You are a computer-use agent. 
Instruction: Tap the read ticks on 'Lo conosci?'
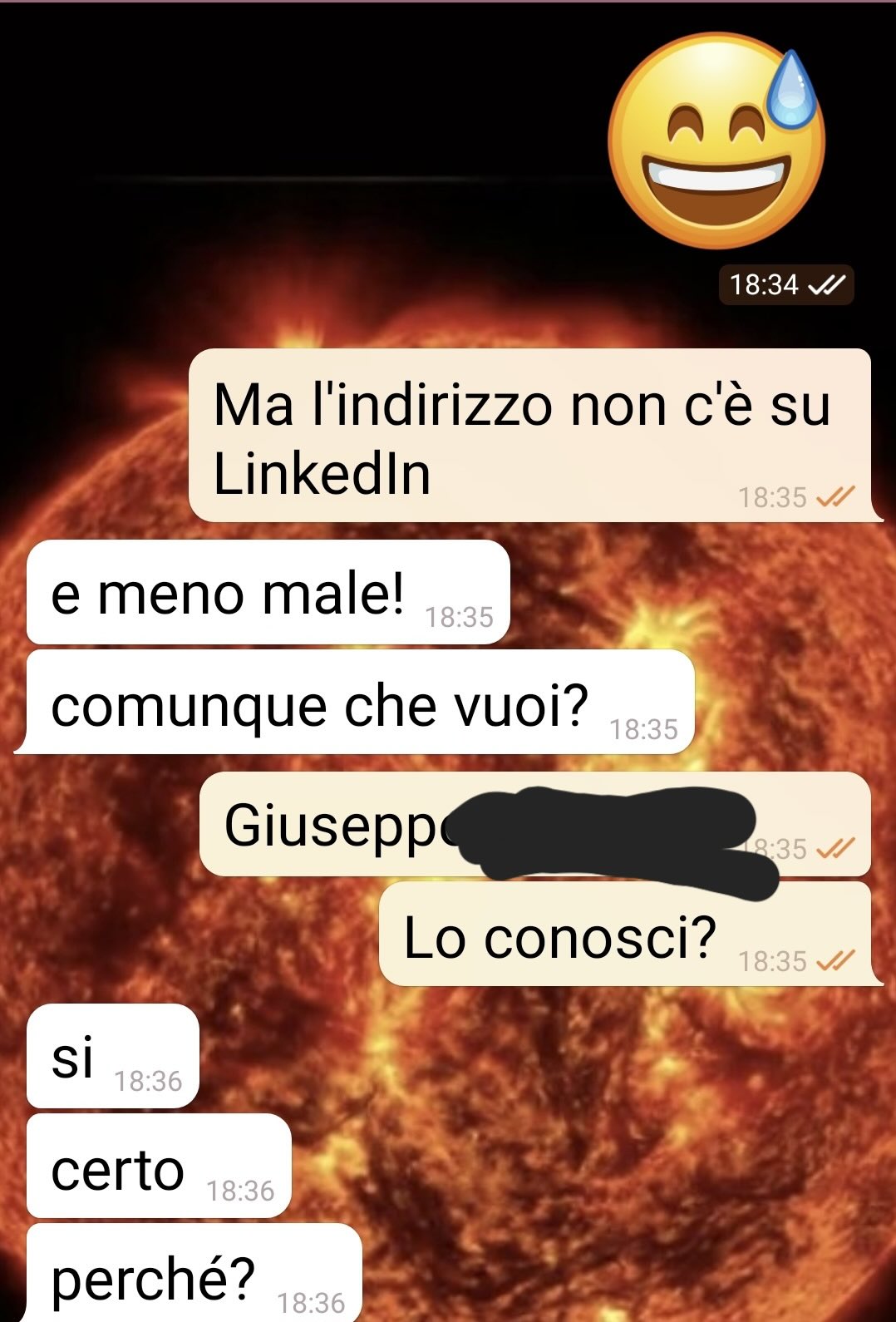[835, 961]
